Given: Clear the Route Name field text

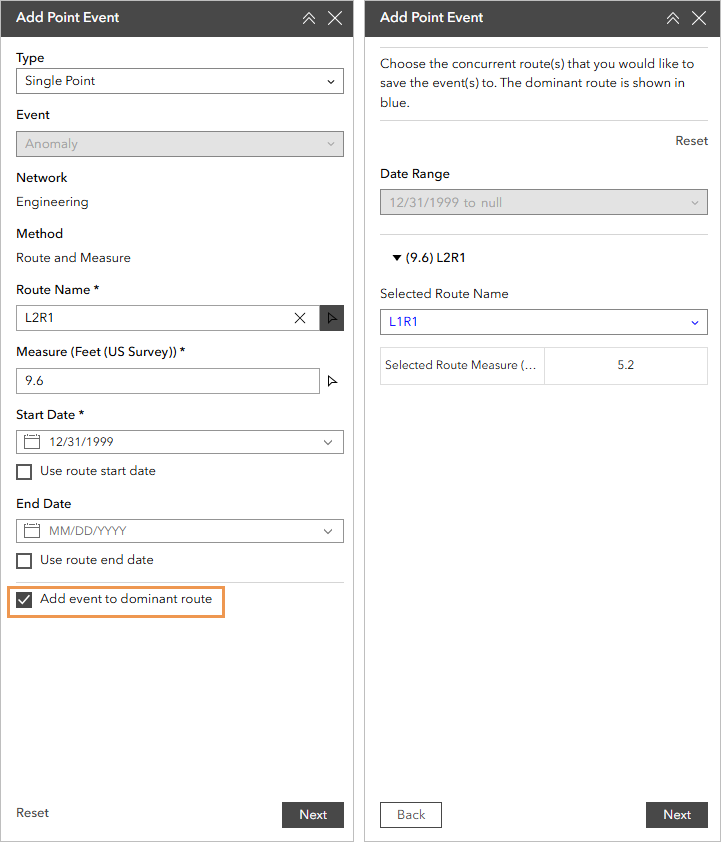Looking at the screenshot, I should pos(300,318).
